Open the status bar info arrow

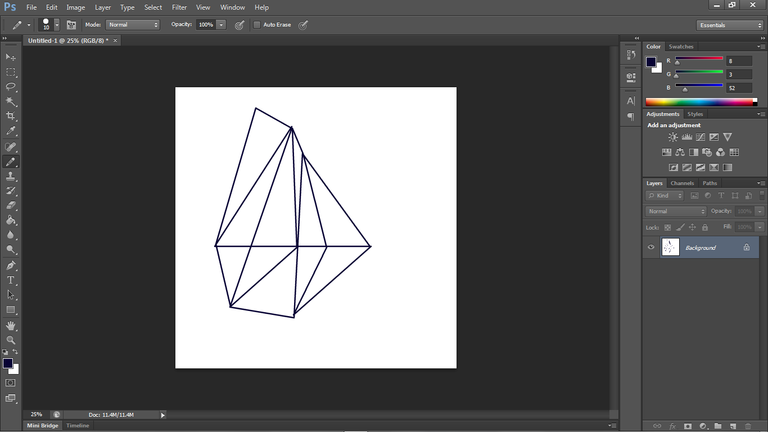(x=163, y=415)
